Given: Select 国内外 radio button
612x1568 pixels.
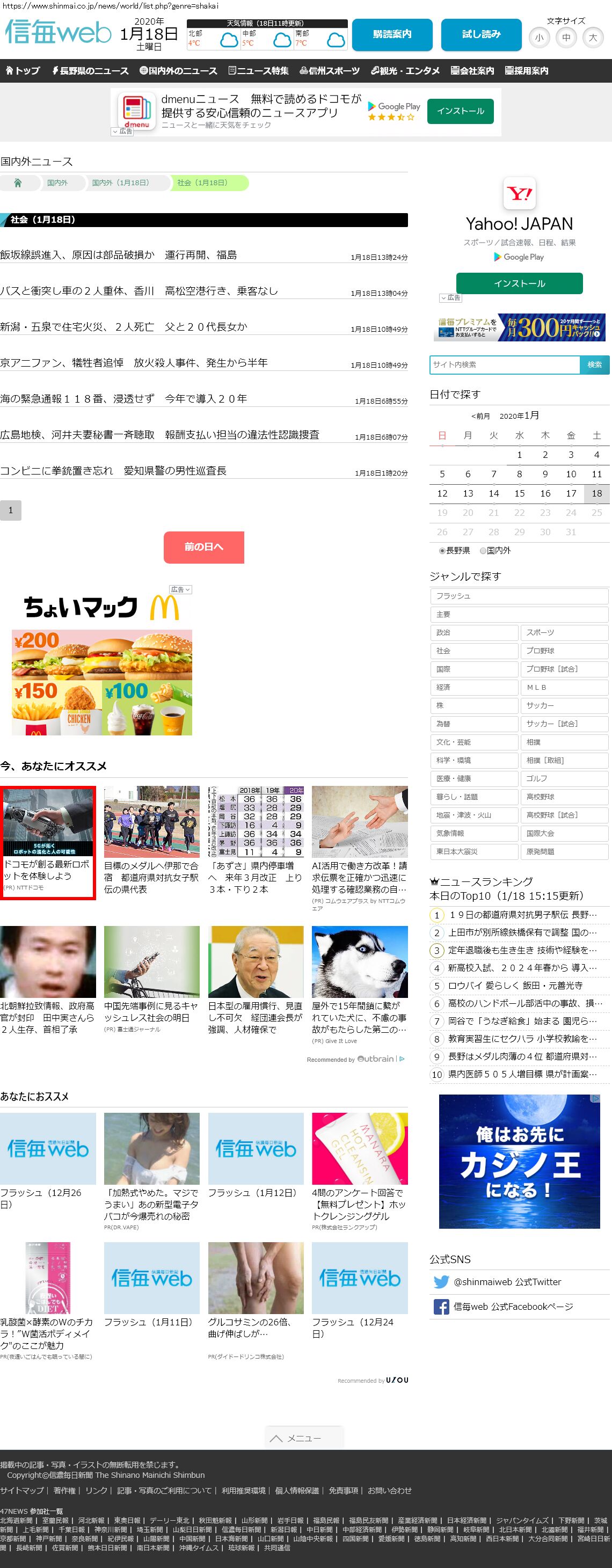Looking at the screenshot, I should pyautogui.click(x=483, y=550).
